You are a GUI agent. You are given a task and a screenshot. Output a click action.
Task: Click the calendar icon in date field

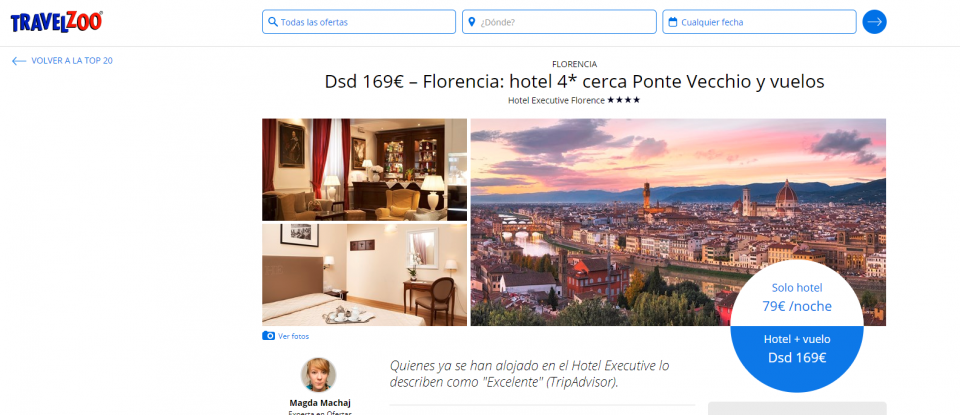[x=672, y=22]
